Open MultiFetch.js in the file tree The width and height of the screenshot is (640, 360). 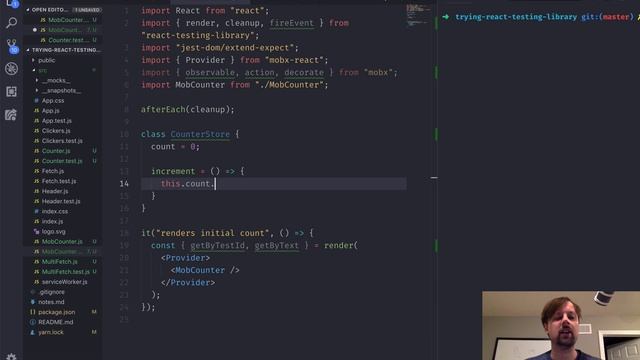pos(60,262)
